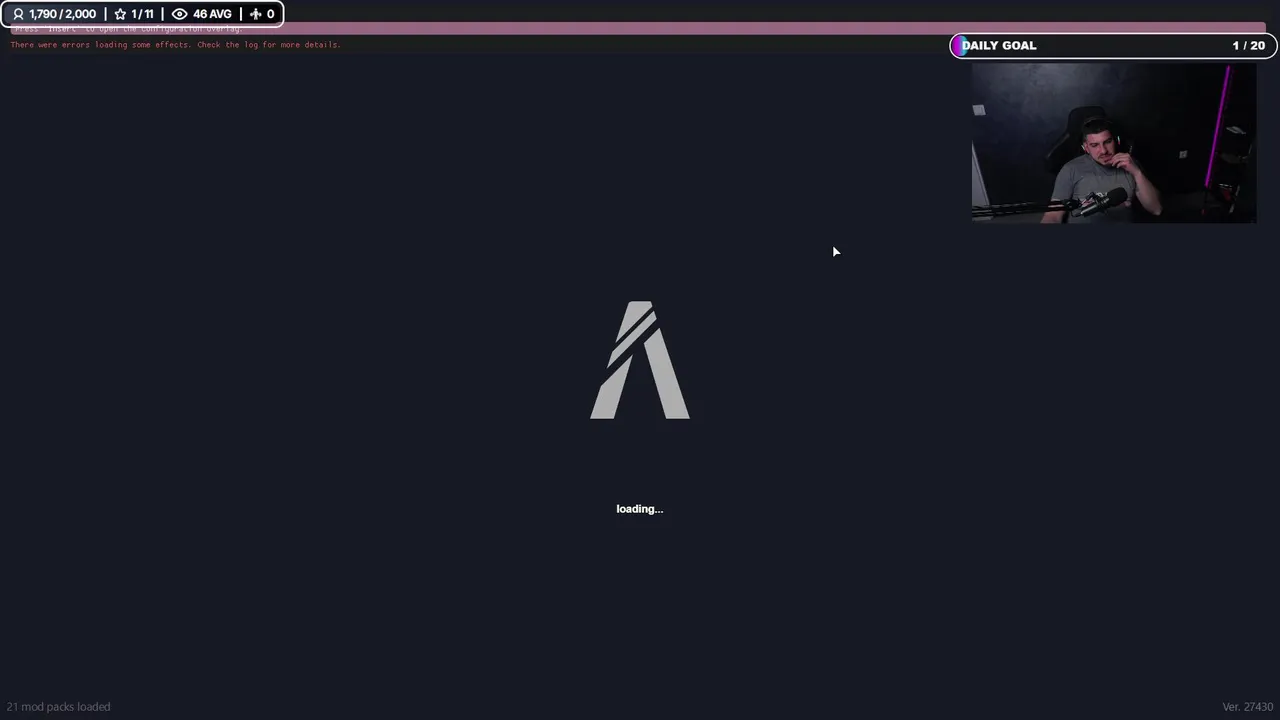Click the Daily Goal progress bar
Viewport: 1280px width, 720px height.
(x=1113, y=45)
